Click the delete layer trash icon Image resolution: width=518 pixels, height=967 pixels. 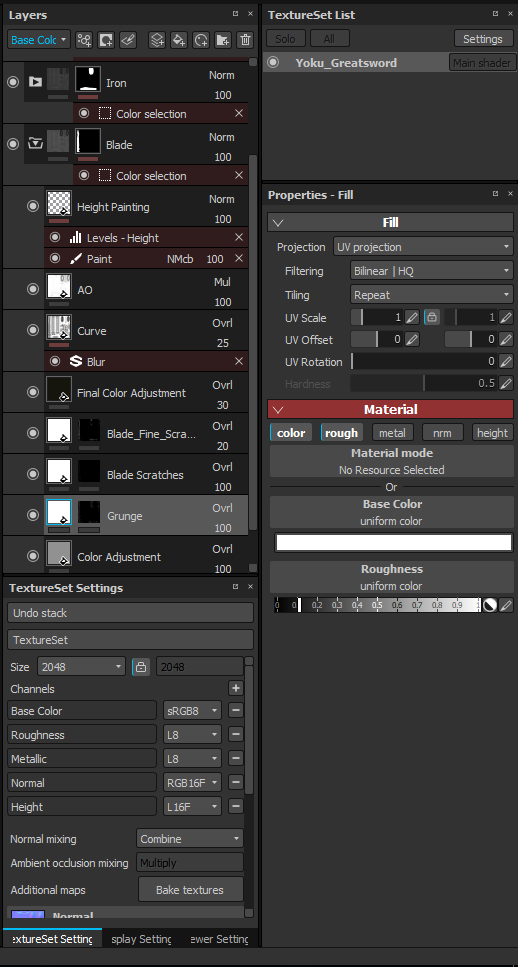point(245,40)
